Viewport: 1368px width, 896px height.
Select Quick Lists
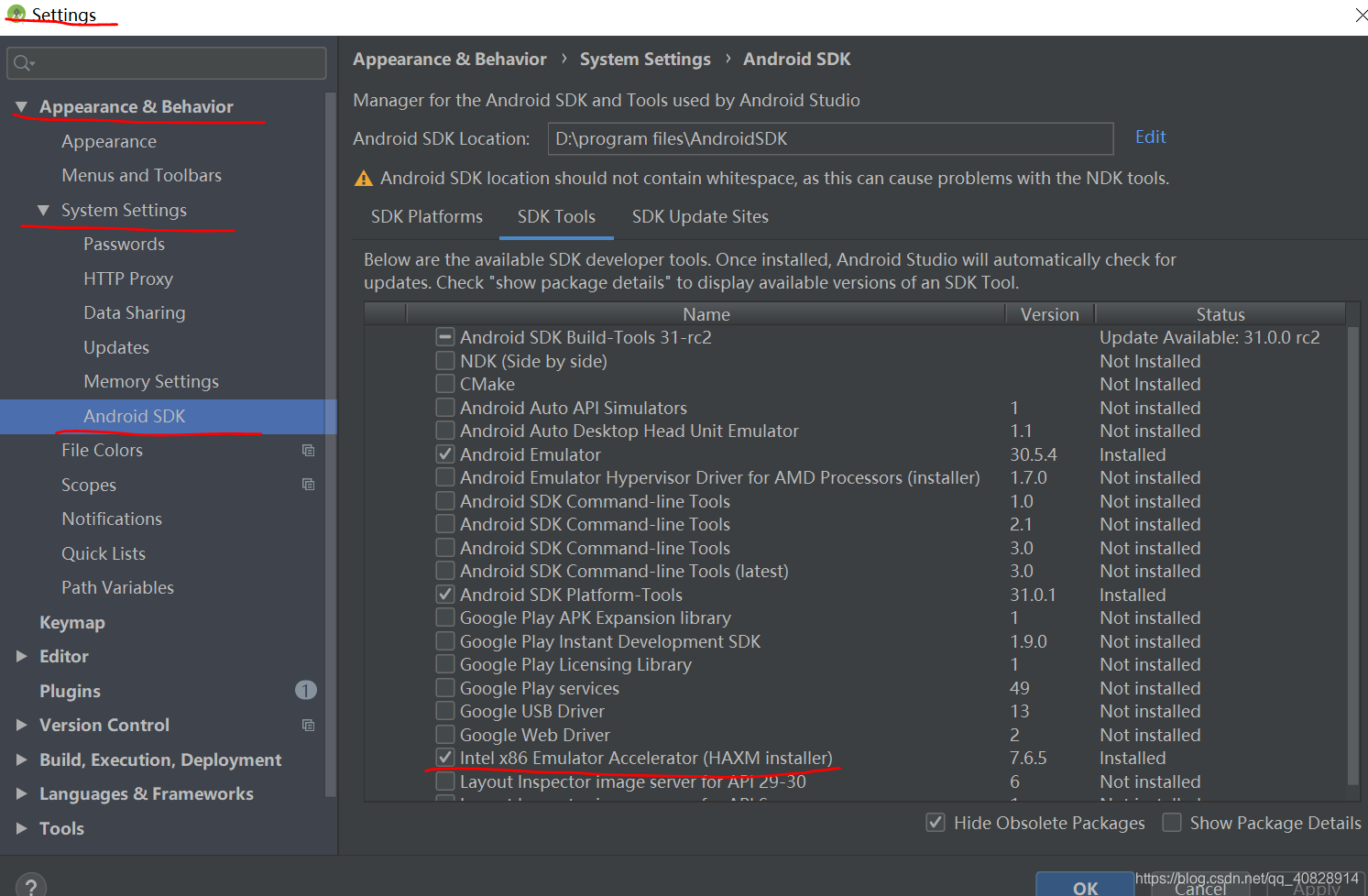[x=104, y=554]
